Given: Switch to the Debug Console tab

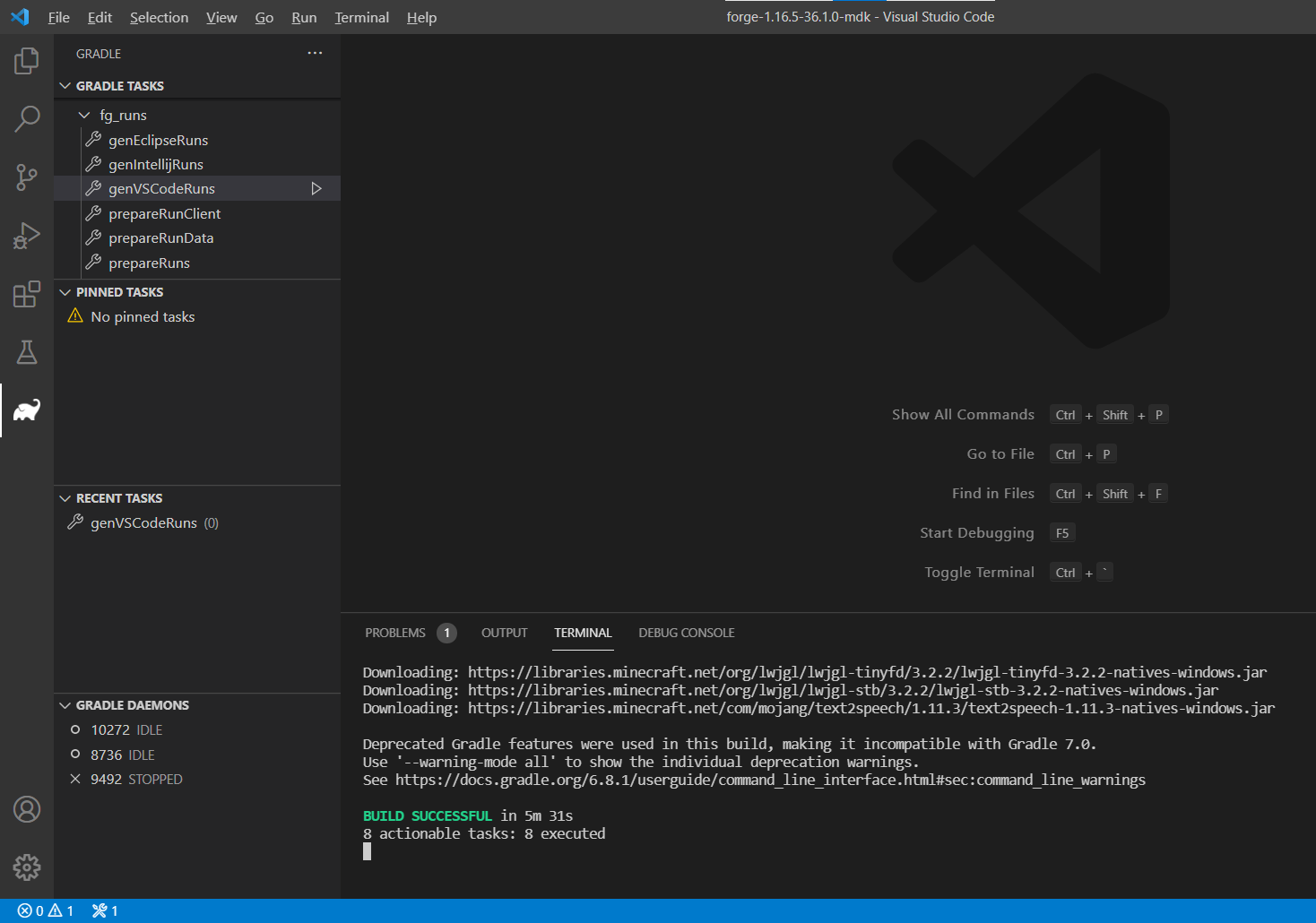Looking at the screenshot, I should (686, 633).
